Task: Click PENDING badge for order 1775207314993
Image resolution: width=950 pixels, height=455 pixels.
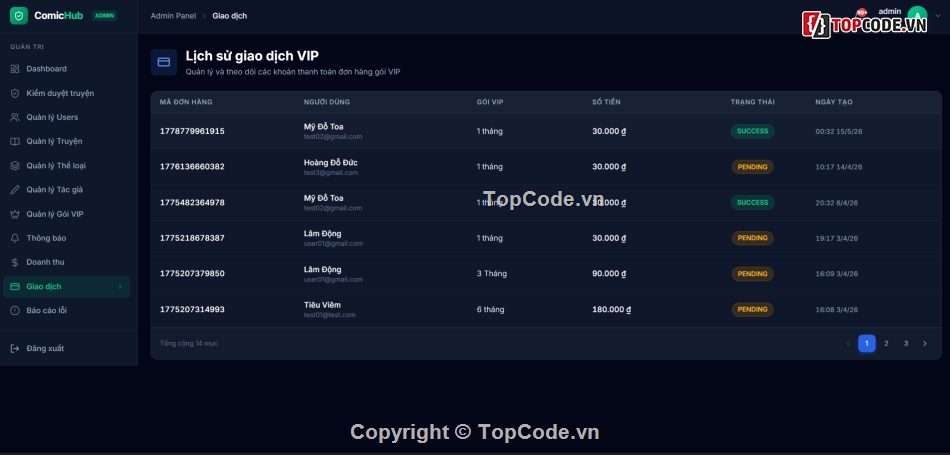Action: [x=752, y=310]
